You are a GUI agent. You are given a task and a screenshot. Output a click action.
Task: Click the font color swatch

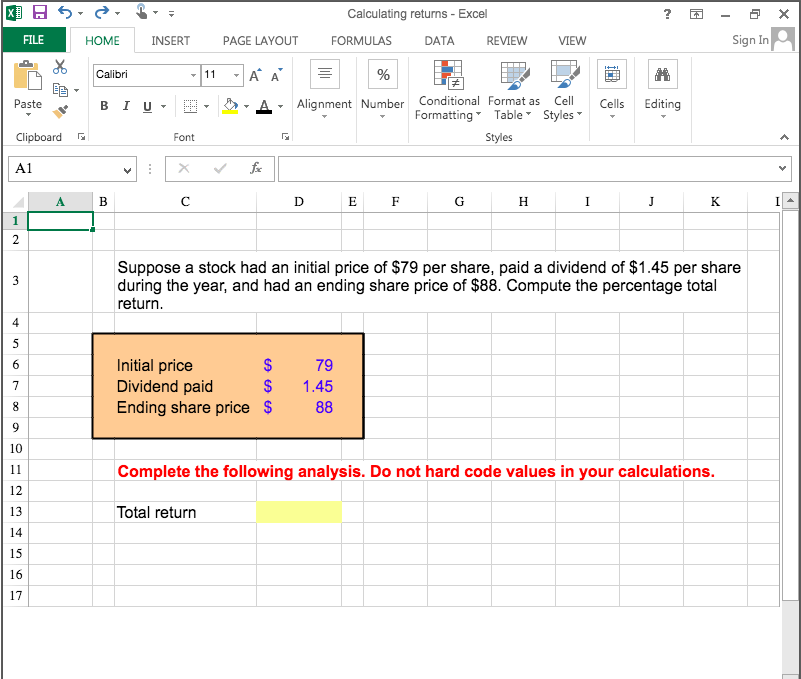click(266, 106)
